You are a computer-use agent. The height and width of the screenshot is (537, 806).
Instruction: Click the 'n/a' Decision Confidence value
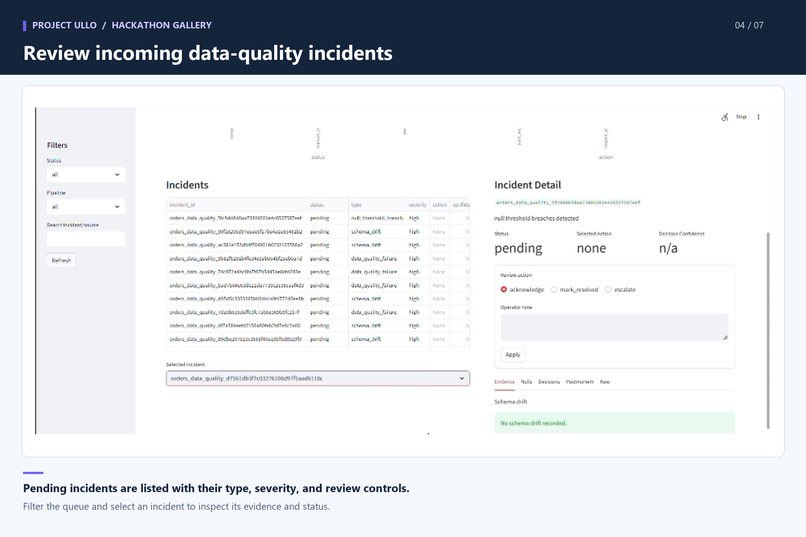click(668, 248)
